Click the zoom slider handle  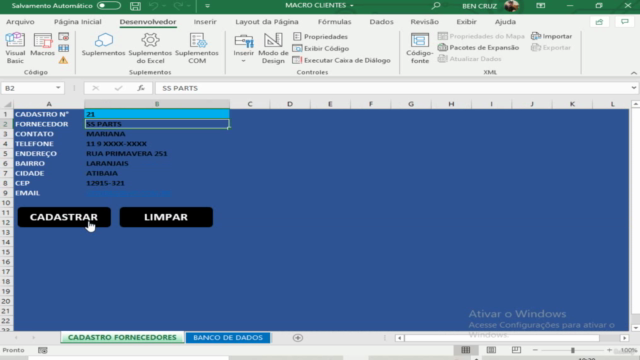tap(573, 350)
